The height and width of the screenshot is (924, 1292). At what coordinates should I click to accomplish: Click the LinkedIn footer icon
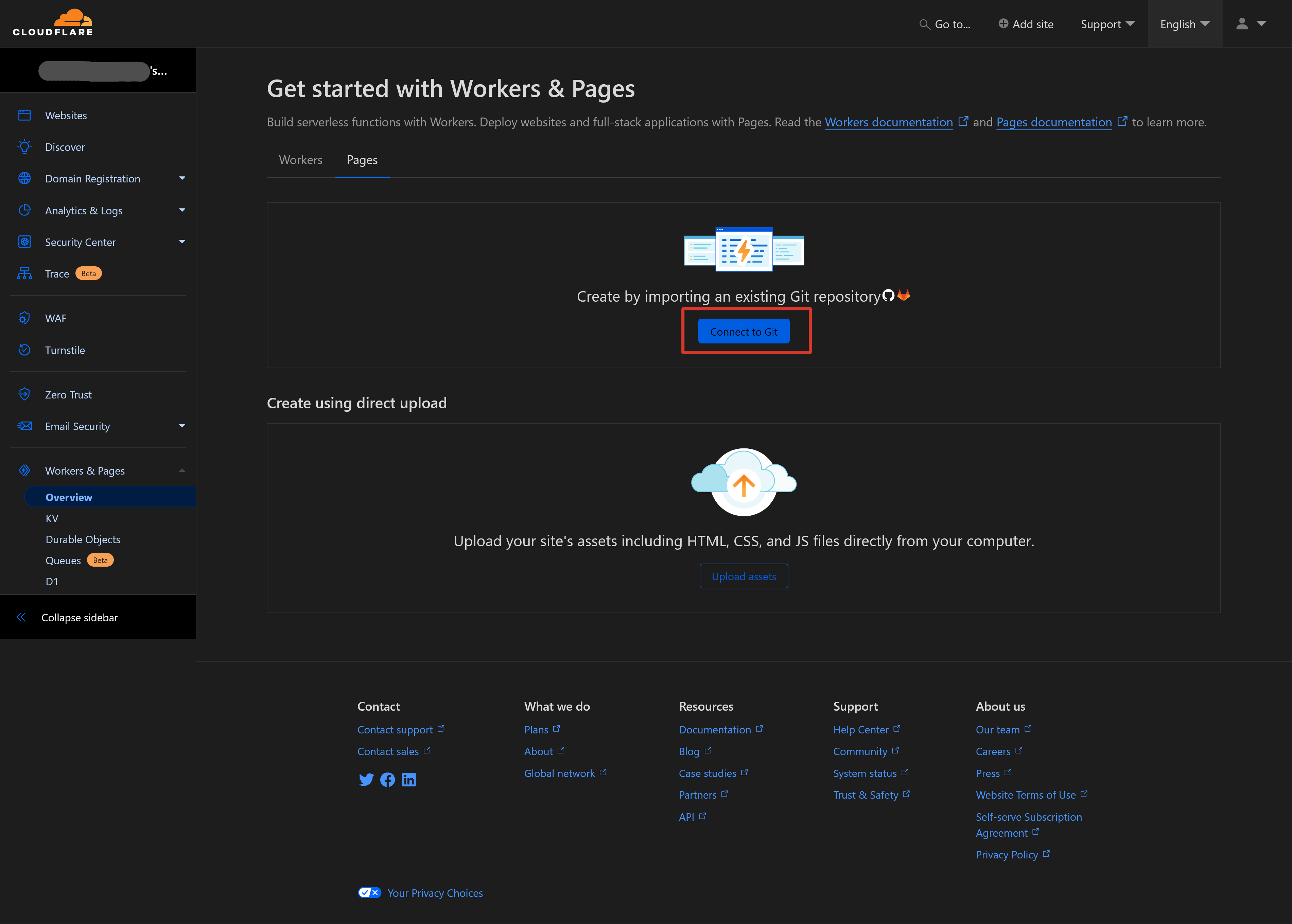[x=409, y=780]
